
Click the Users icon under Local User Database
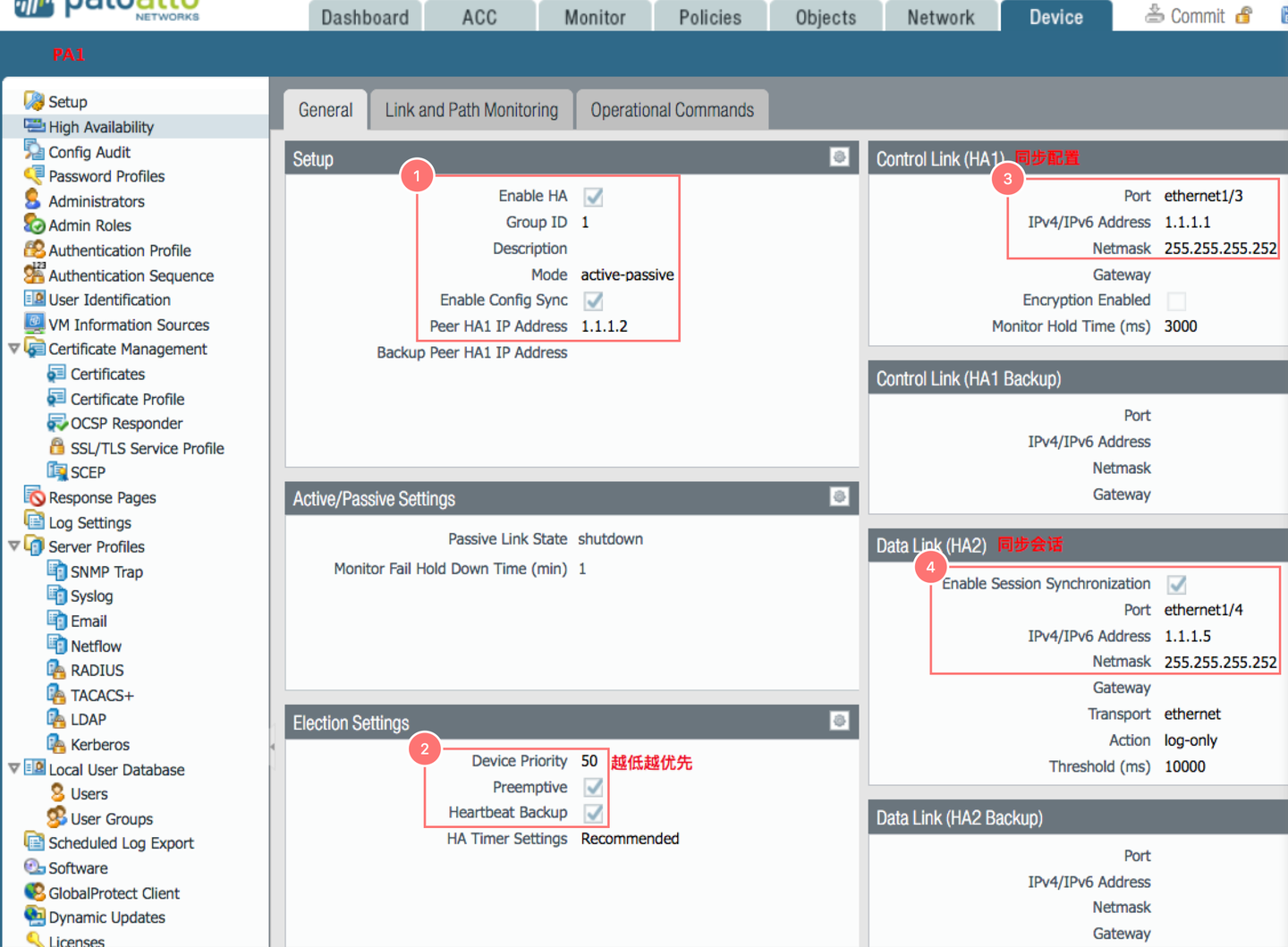click(56, 792)
